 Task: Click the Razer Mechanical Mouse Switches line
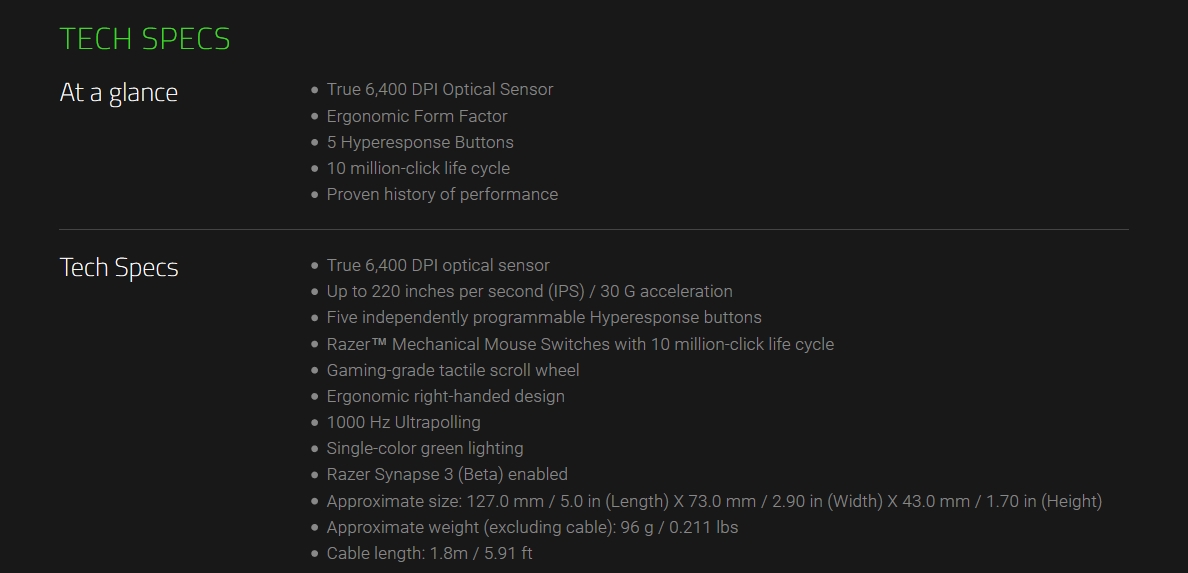click(x=580, y=344)
